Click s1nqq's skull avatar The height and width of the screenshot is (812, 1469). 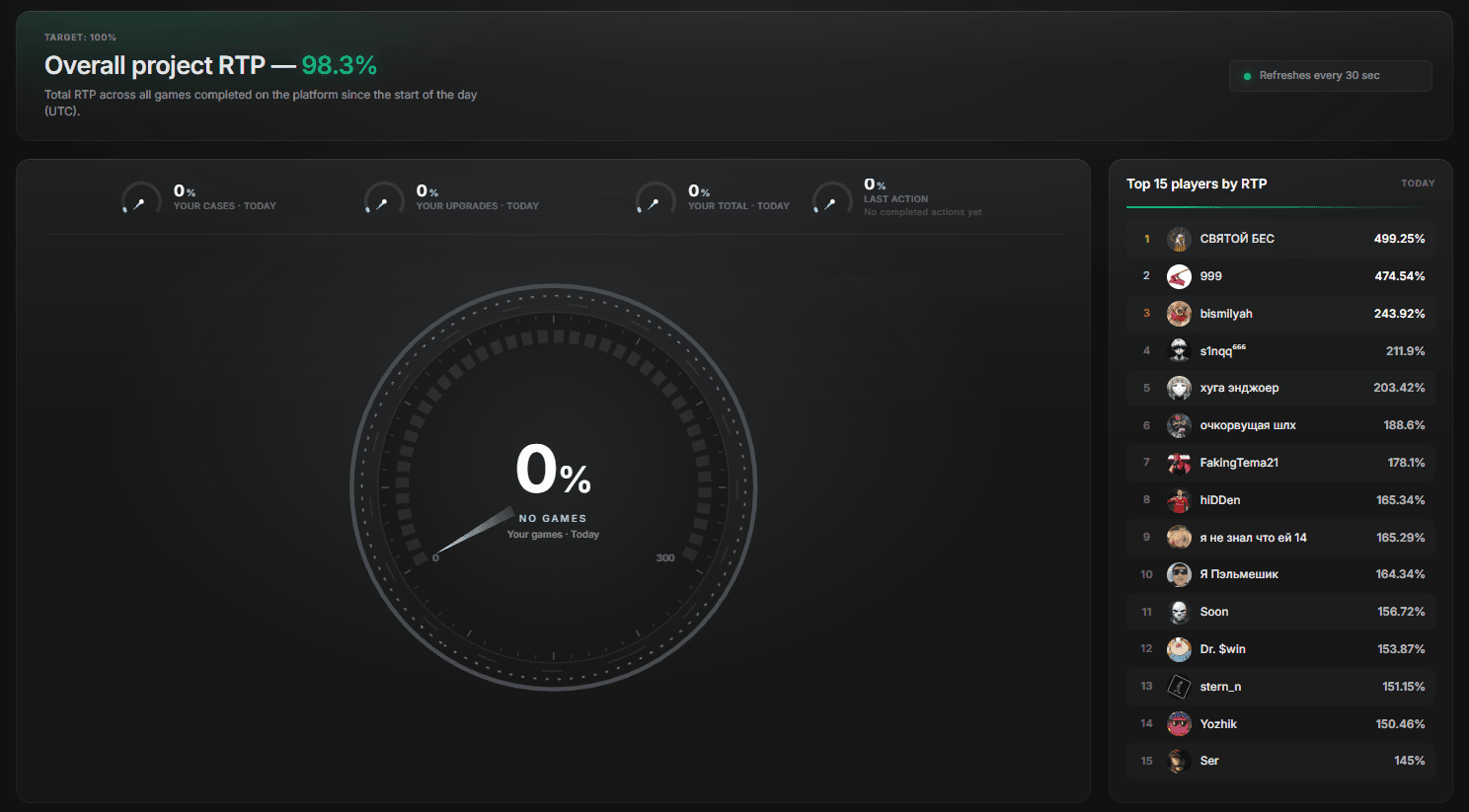[1179, 350]
